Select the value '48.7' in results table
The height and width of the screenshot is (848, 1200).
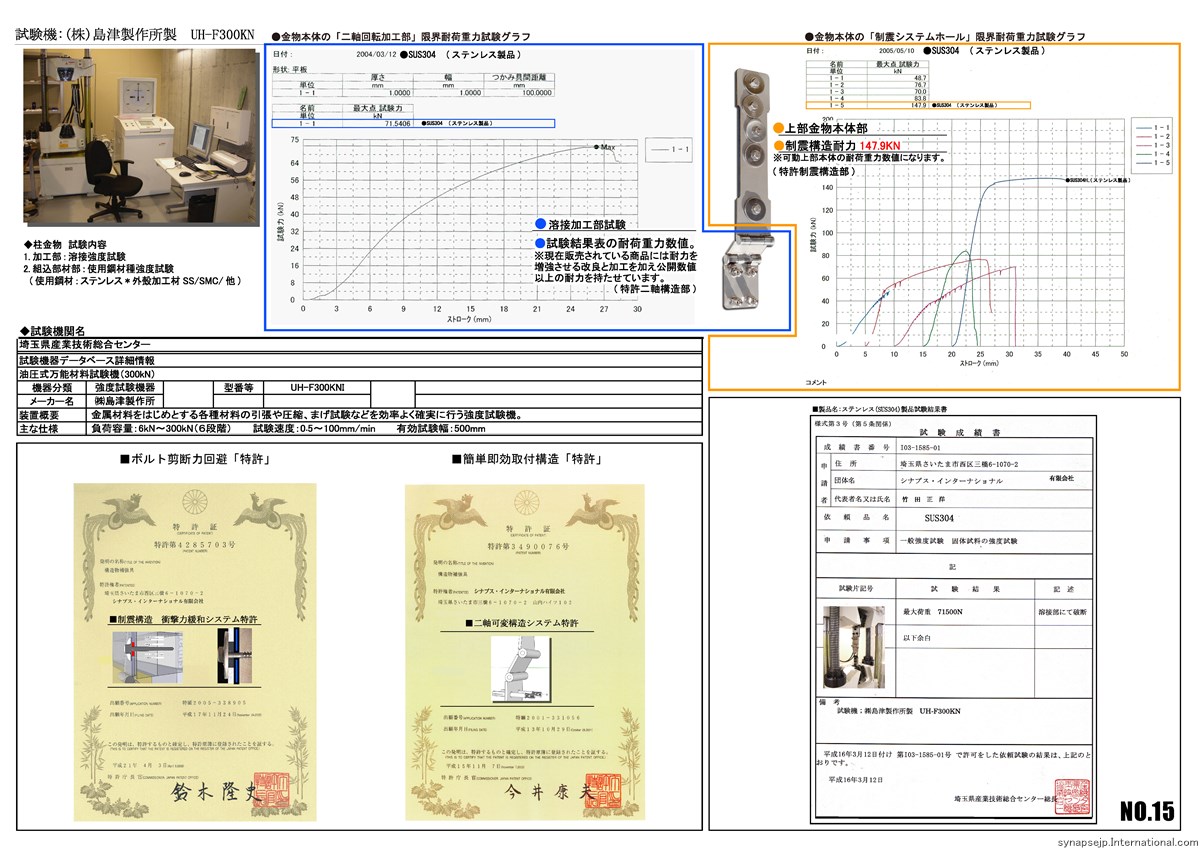920,76
